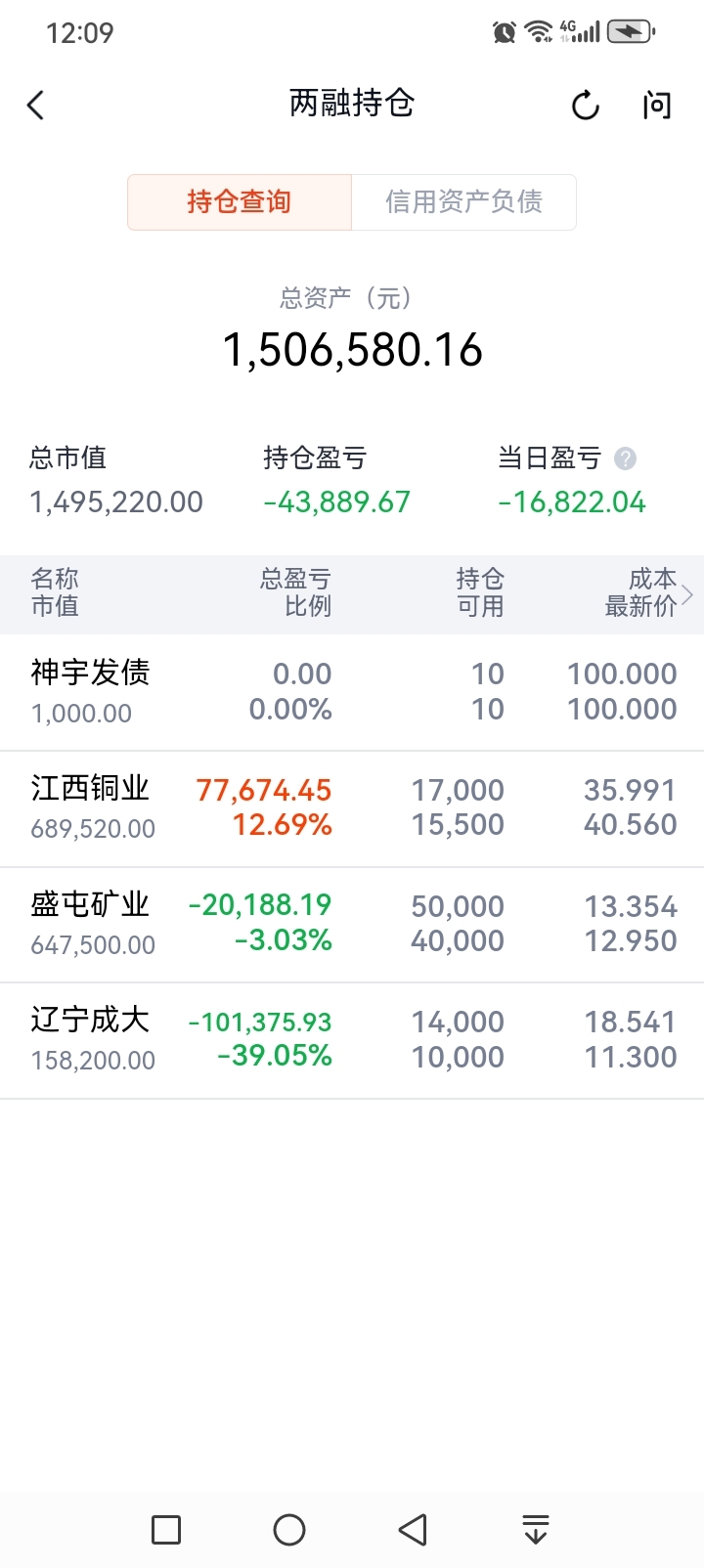This screenshot has height=1568, width=704.
Task: Tap the question mark beside 当日盈亏
Action: (x=625, y=458)
